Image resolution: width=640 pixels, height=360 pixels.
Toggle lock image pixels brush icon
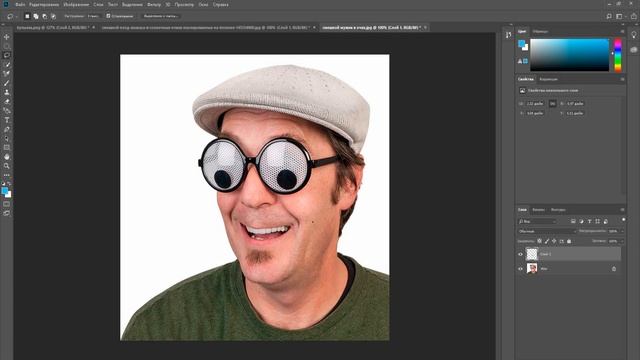point(547,241)
